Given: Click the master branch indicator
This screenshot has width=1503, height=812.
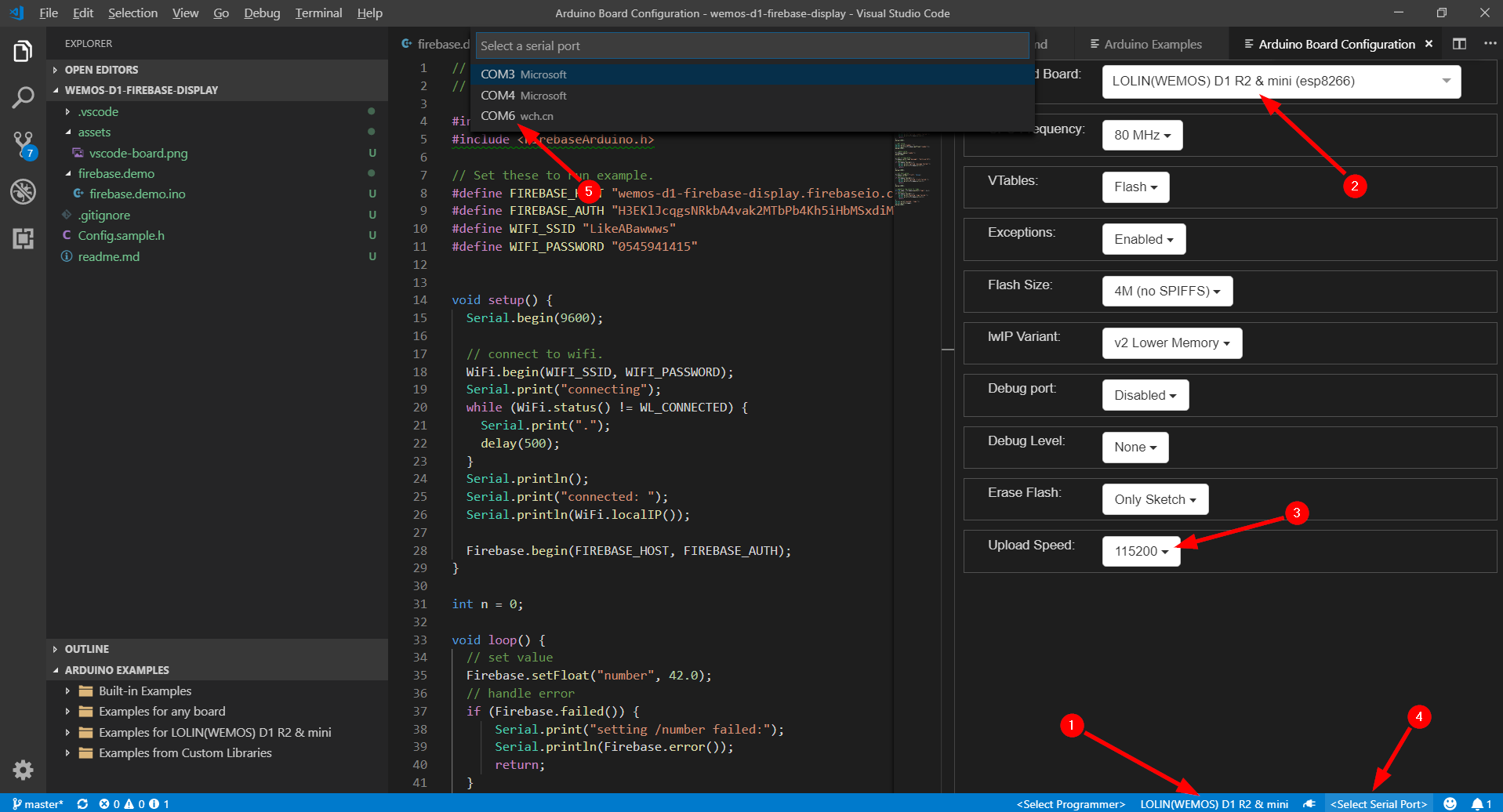Looking at the screenshot, I should click(x=38, y=803).
